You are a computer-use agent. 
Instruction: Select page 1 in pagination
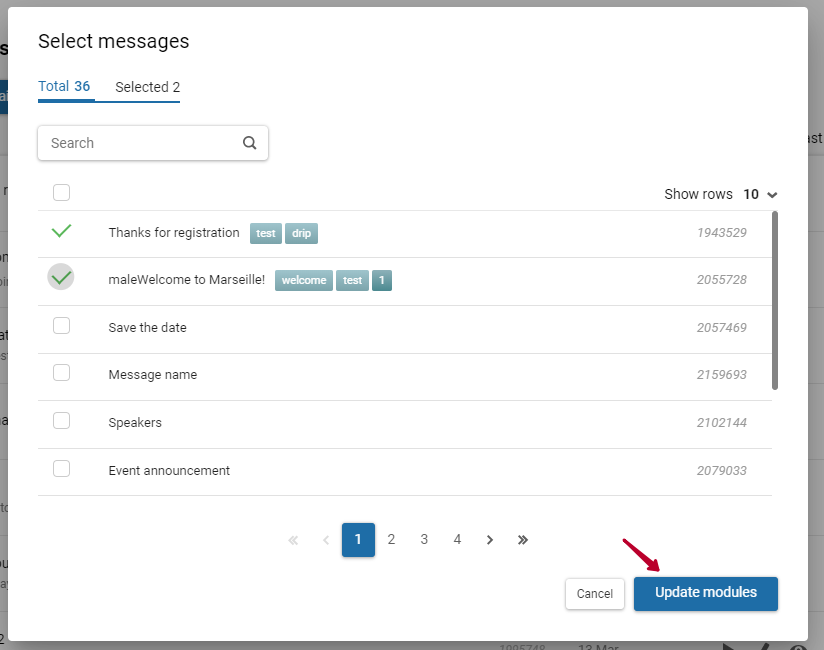pos(358,540)
